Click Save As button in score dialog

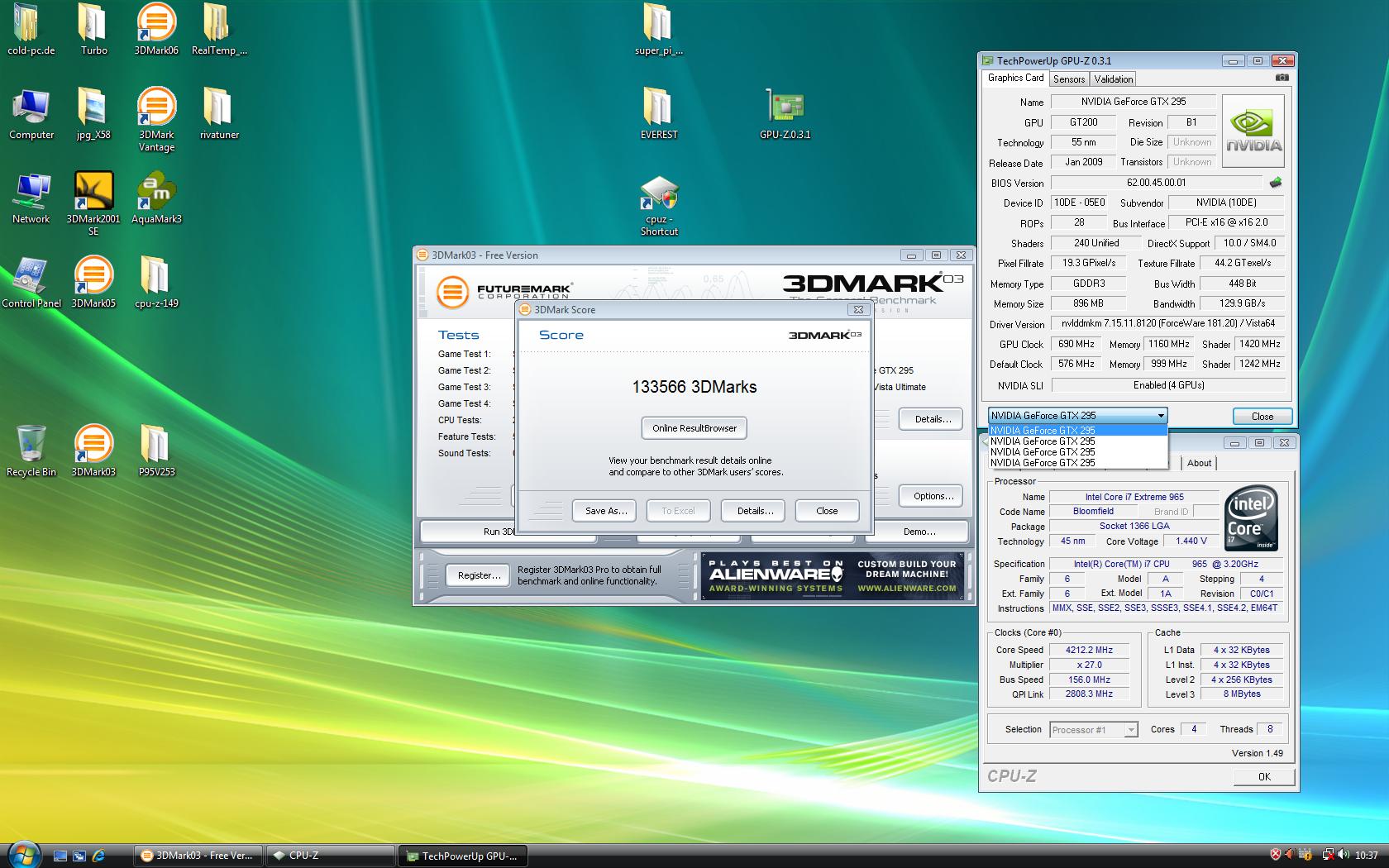(606, 511)
